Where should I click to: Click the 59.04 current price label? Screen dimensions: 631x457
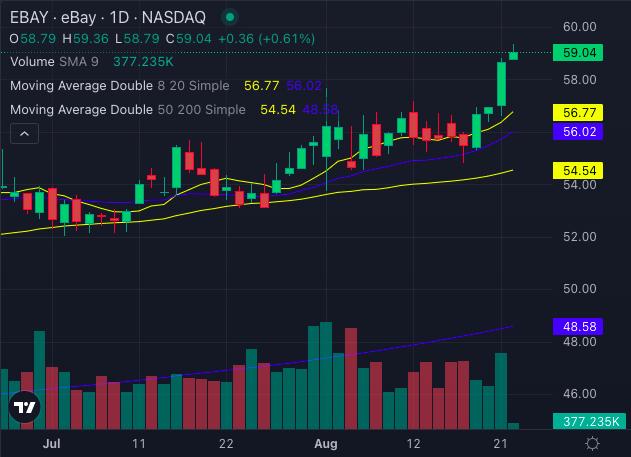tap(578, 53)
